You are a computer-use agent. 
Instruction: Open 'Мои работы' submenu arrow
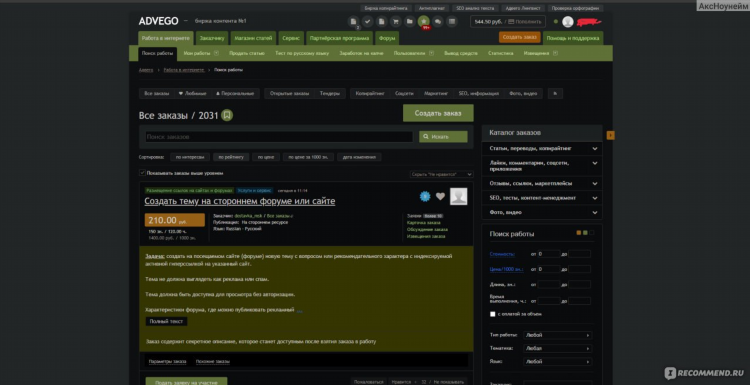click(216, 54)
